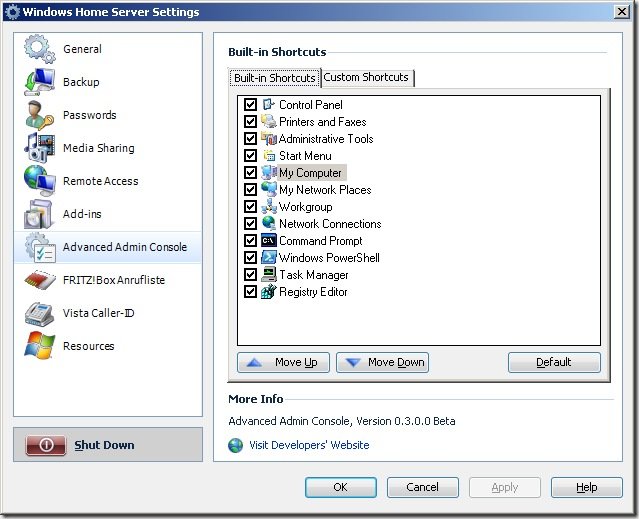Click the Windows PowerShell icon
This screenshot has height=519, width=639.
click(269, 257)
